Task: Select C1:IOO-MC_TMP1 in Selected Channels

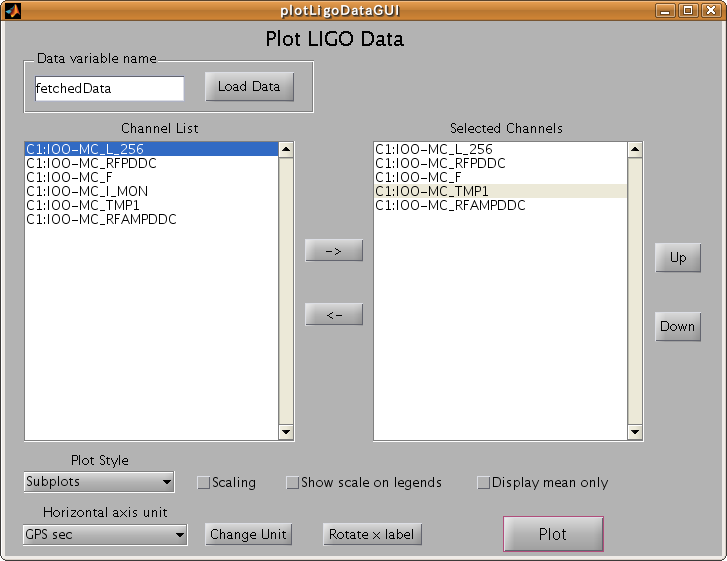Action: tap(500, 191)
